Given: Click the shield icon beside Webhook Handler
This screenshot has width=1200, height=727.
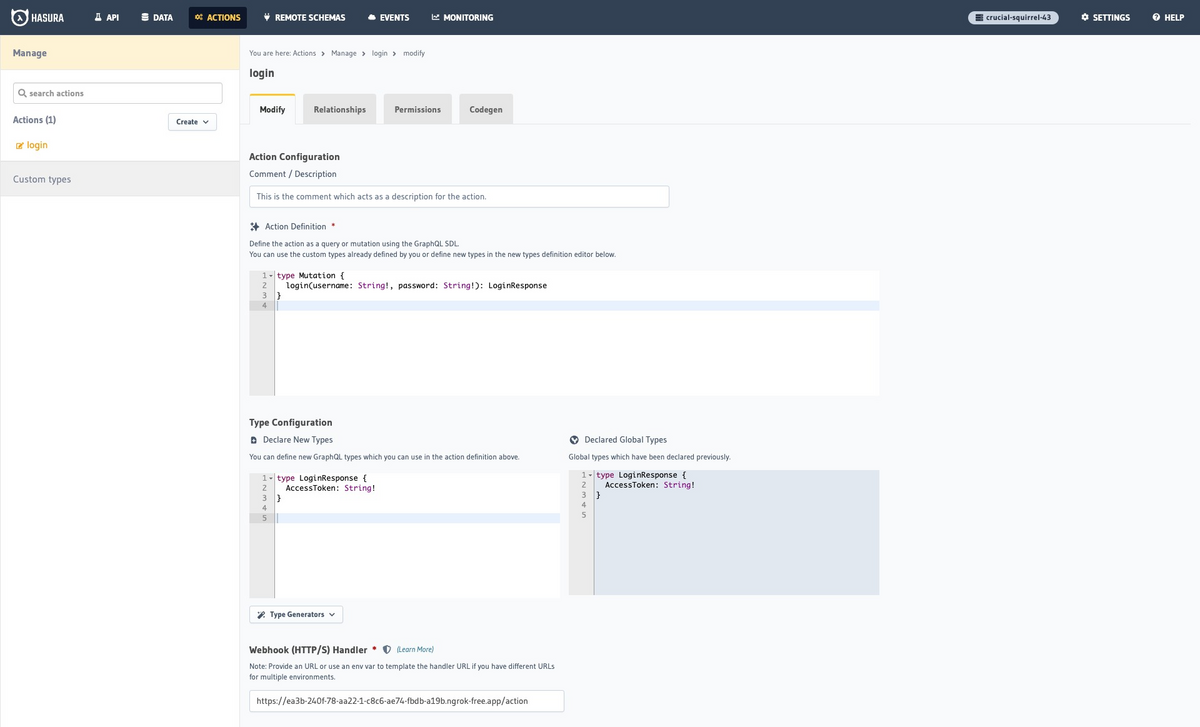Looking at the screenshot, I should click(386, 649).
